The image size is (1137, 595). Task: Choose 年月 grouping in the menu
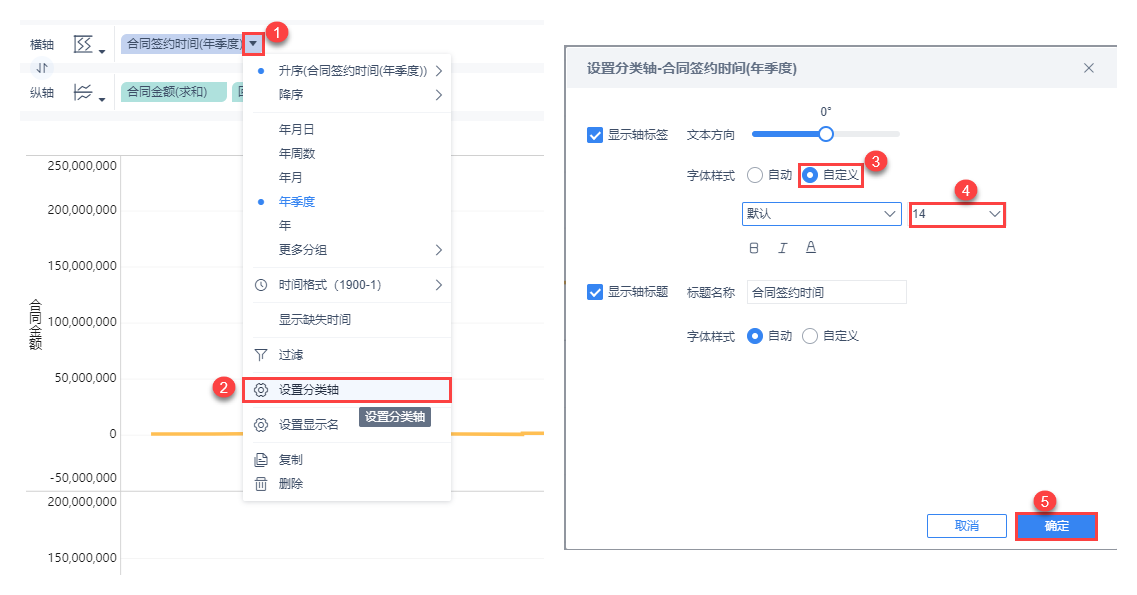(x=290, y=177)
